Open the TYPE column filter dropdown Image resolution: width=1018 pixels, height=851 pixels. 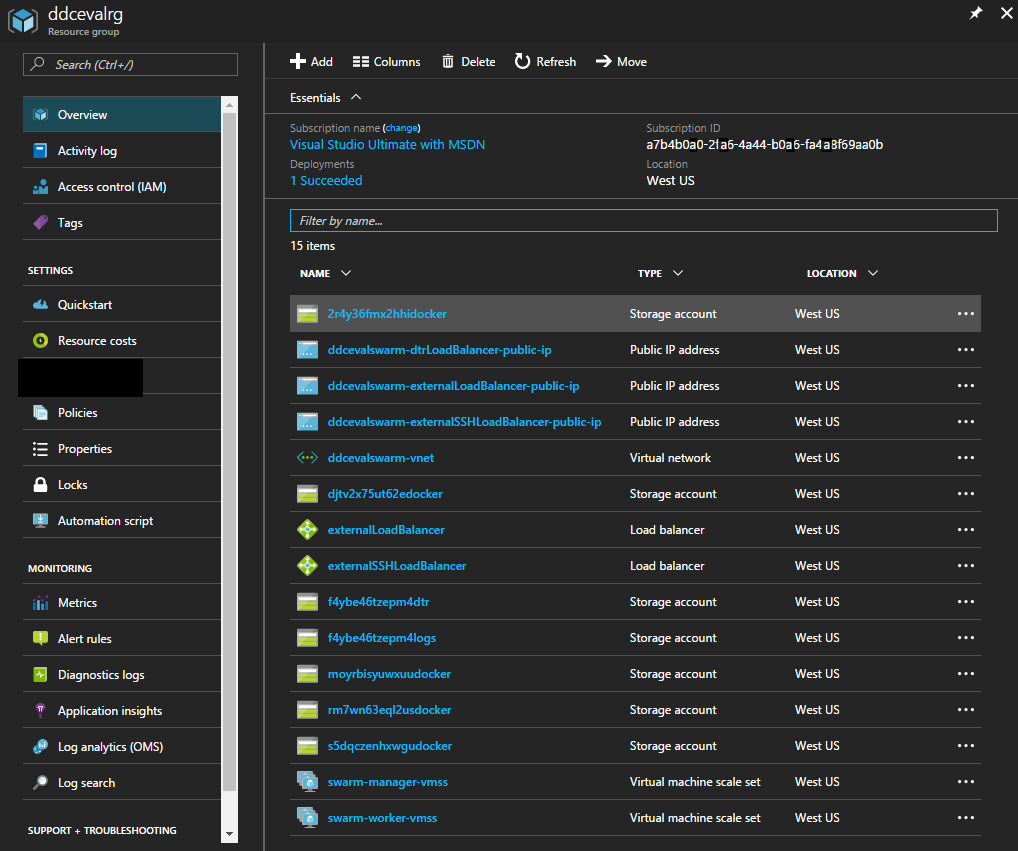tap(679, 273)
